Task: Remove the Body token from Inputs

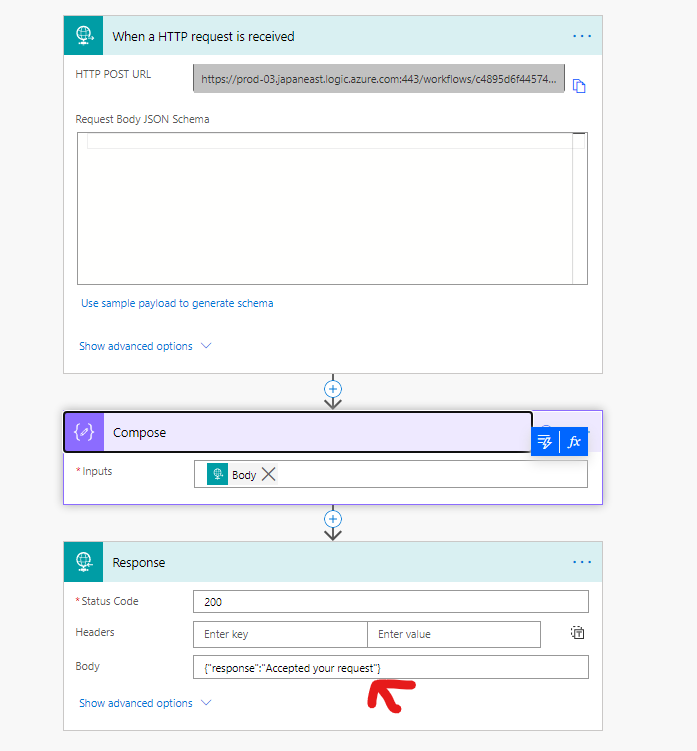Action: click(269, 474)
